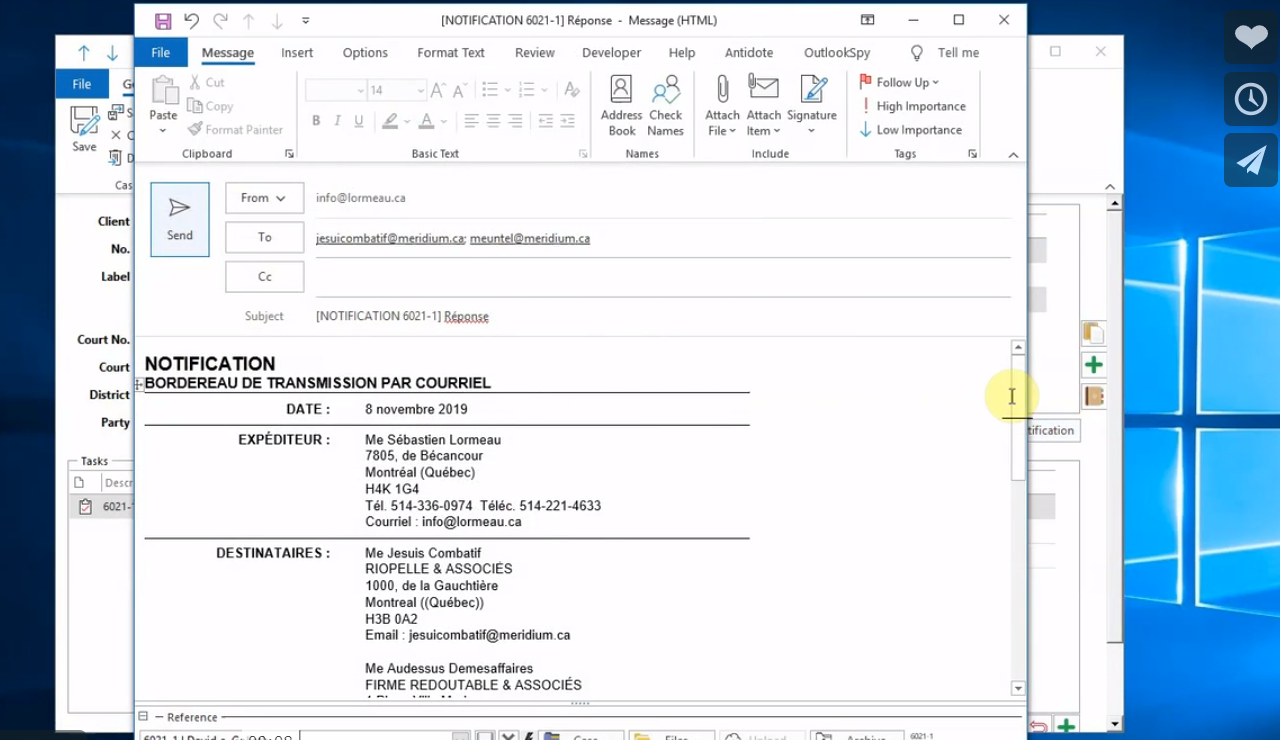Image resolution: width=1280 pixels, height=740 pixels.
Task: Align text left
Action: coord(471,121)
